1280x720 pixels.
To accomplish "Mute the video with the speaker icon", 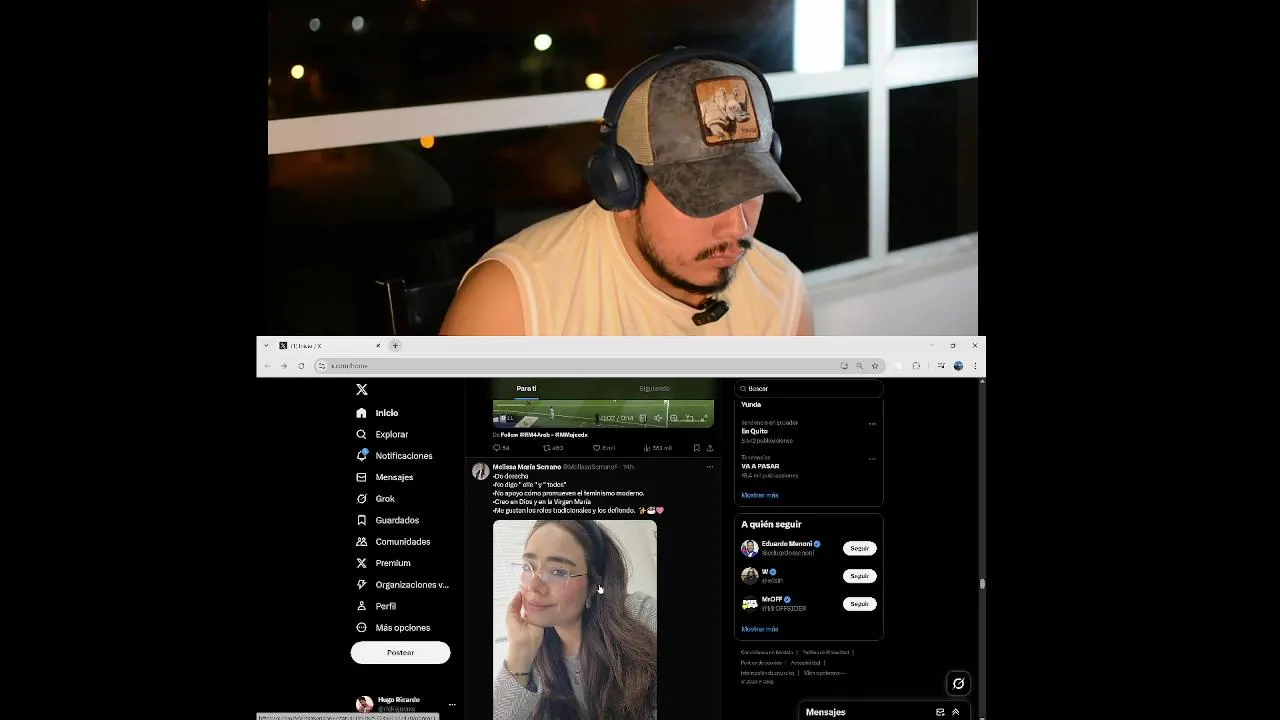I will tap(658, 418).
